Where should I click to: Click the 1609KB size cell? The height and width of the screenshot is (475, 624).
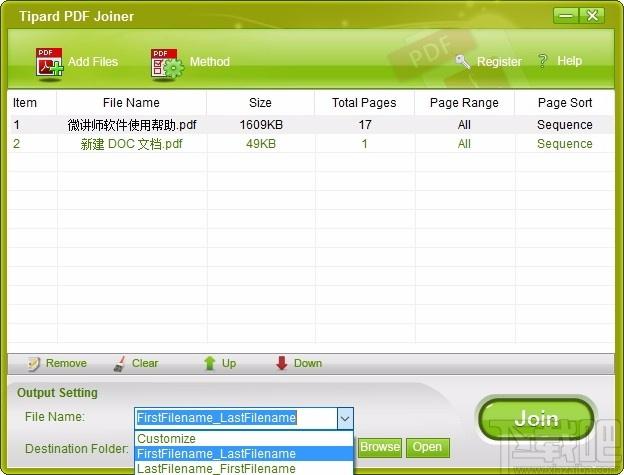click(261, 125)
